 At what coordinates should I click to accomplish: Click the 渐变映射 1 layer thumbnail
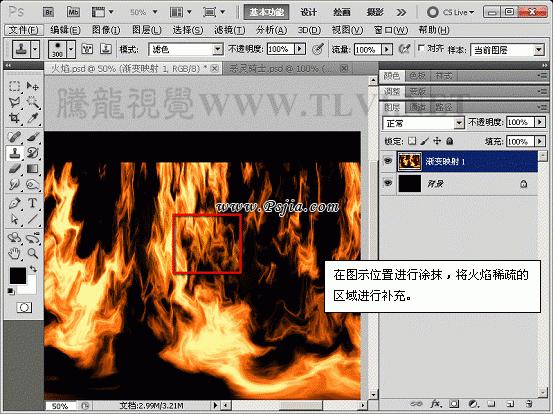pos(409,162)
